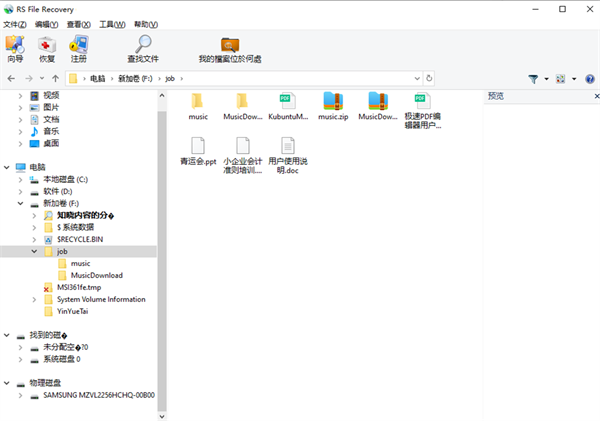This screenshot has width=600, height=421.
Task: Click the tree pane scrollbar thumb
Action: pos(162,262)
